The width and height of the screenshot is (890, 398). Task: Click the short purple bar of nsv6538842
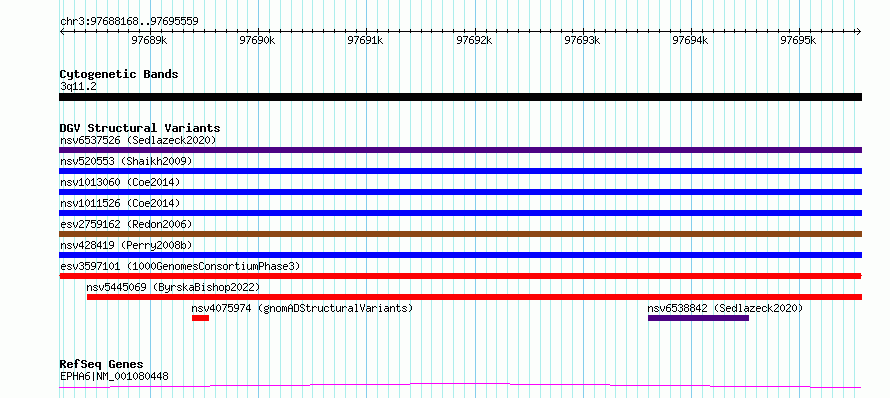click(x=698, y=318)
